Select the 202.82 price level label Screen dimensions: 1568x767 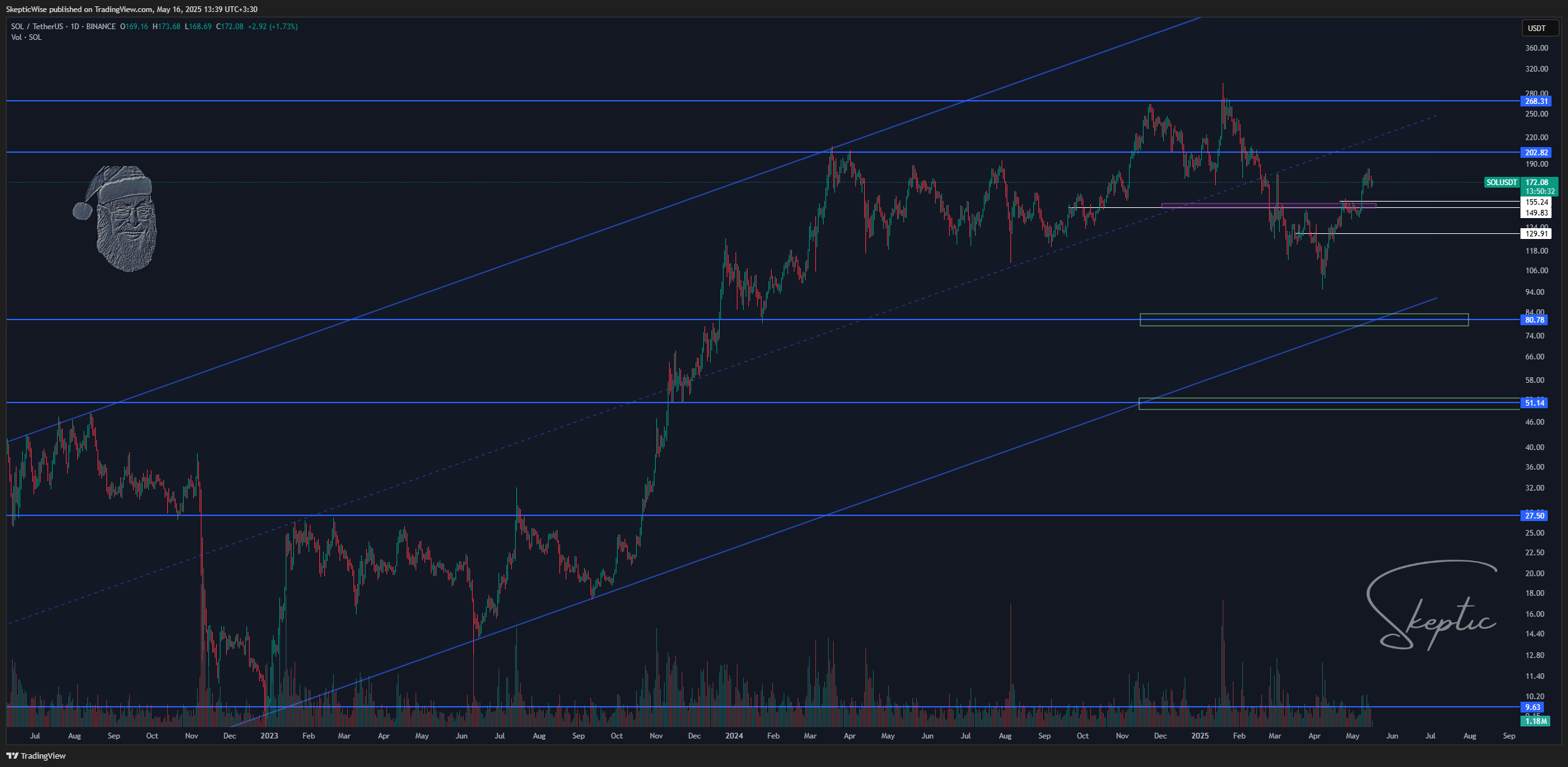pyautogui.click(x=1536, y=153)
